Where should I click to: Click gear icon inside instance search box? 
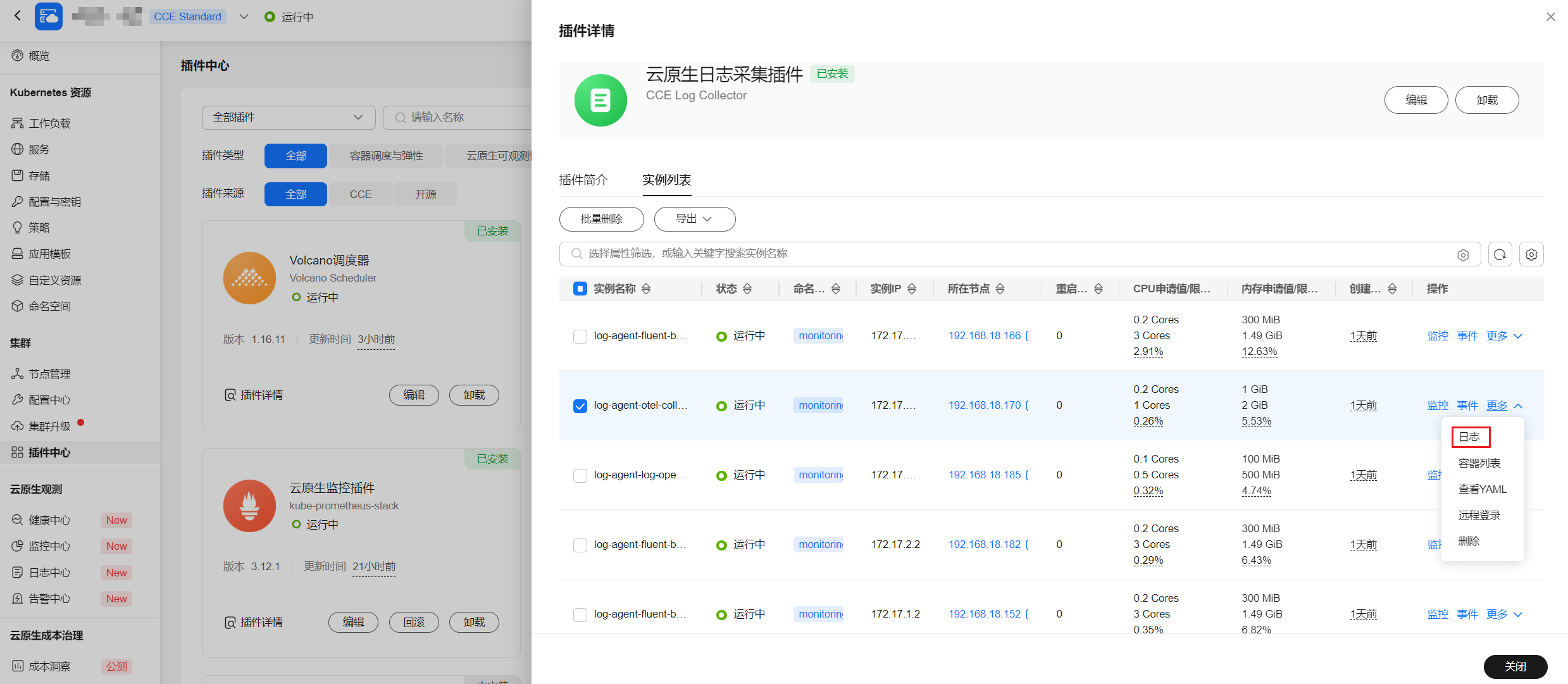pyautogui.click(x=1463, y=255)
